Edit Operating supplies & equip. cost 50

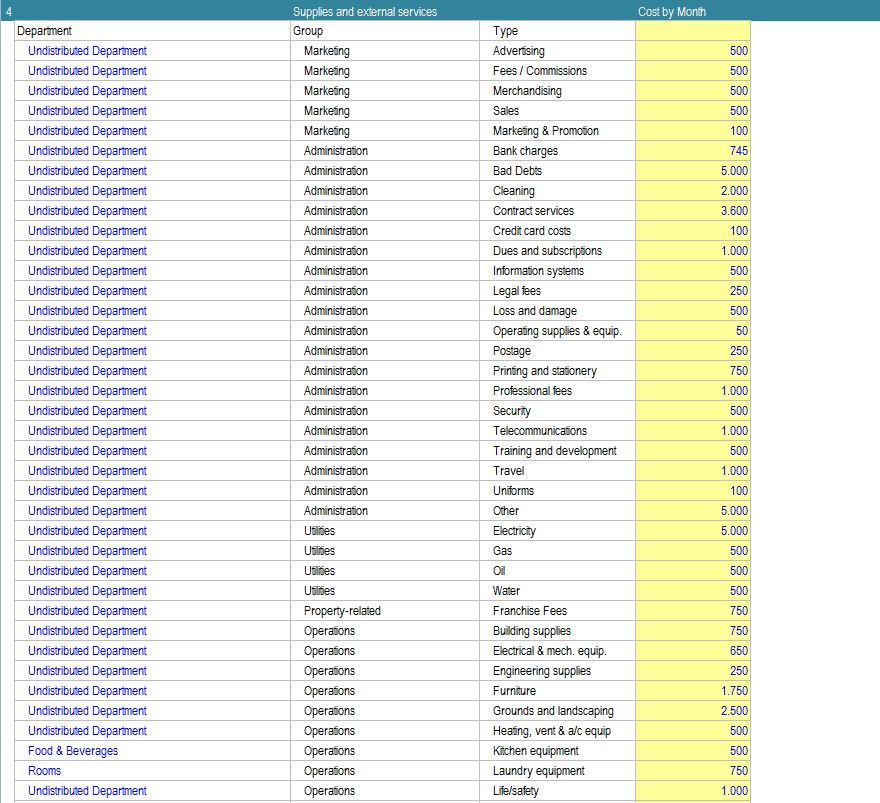pos(693,331)
